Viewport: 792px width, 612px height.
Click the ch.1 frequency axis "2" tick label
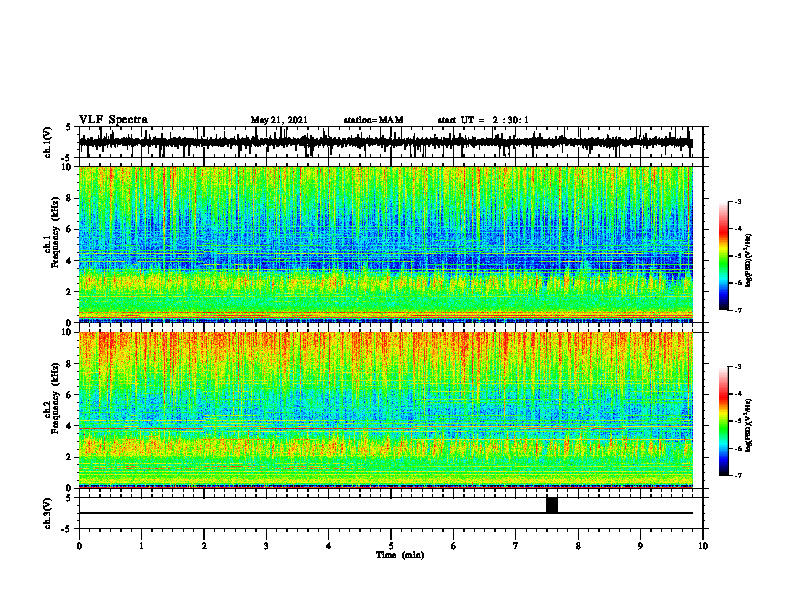[x=70, y=292]
